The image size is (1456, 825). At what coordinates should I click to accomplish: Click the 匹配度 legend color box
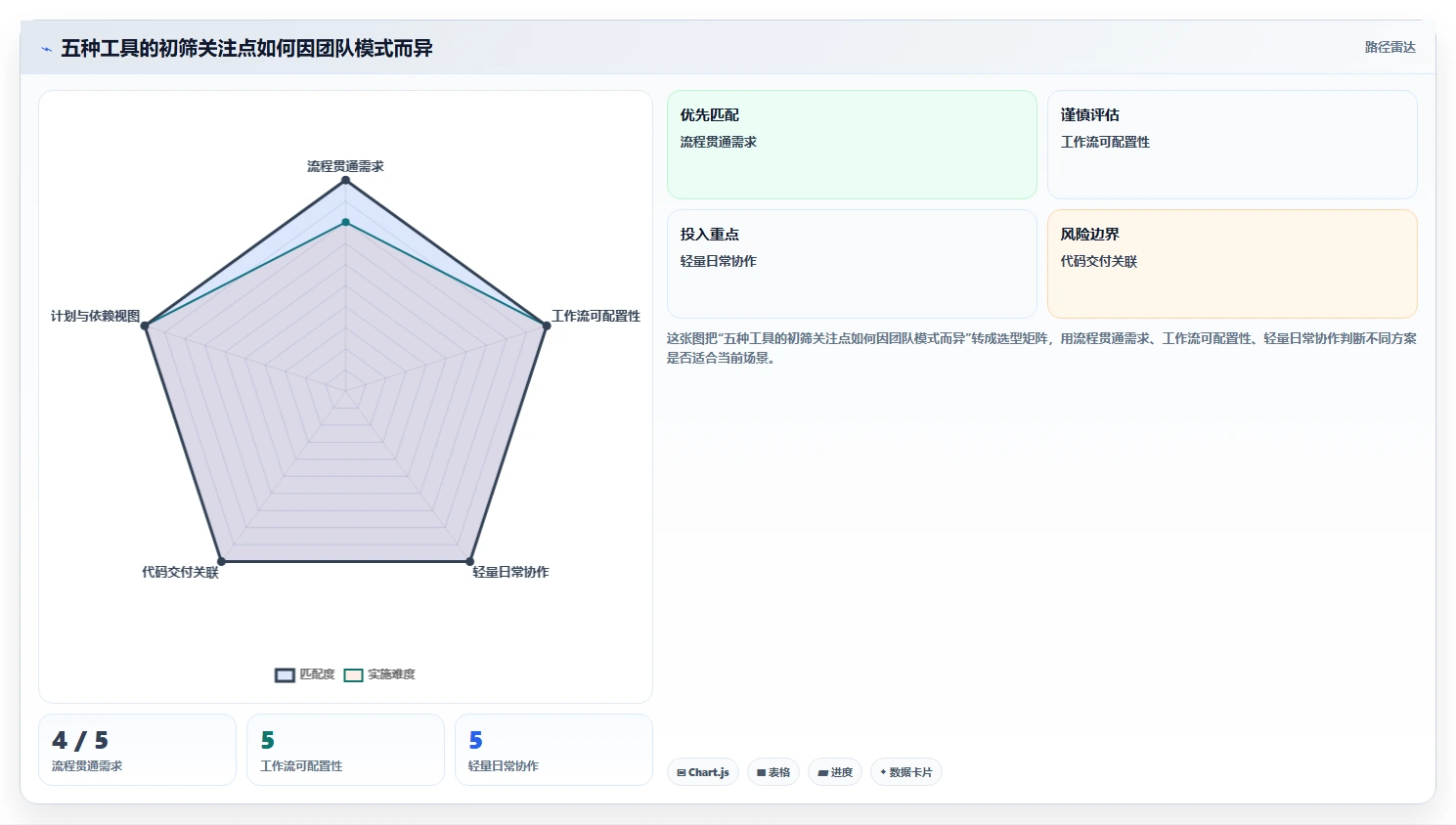pos(285,675)
